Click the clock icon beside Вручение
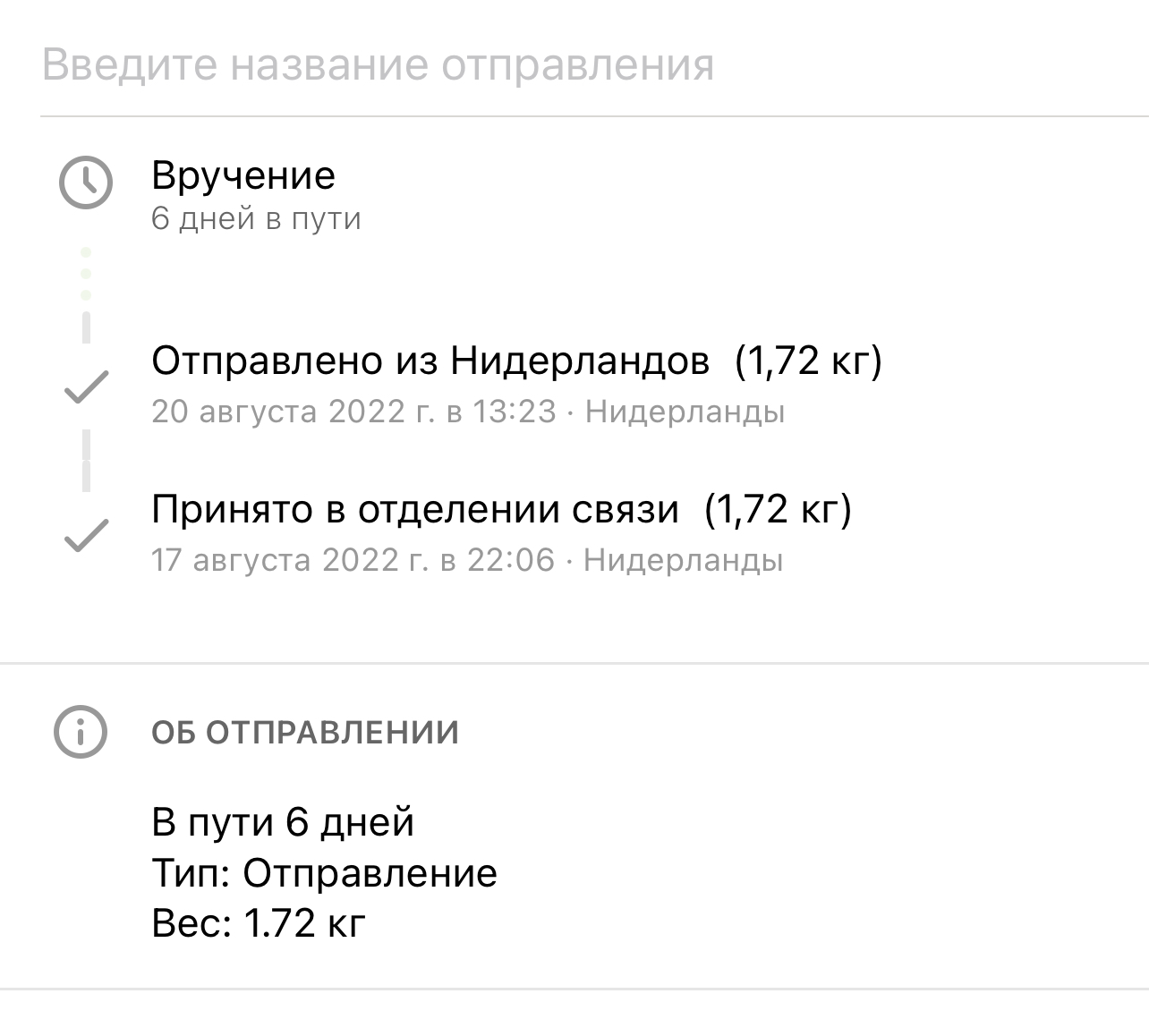Screen dimensions: 1149x1036 (86, 183)
